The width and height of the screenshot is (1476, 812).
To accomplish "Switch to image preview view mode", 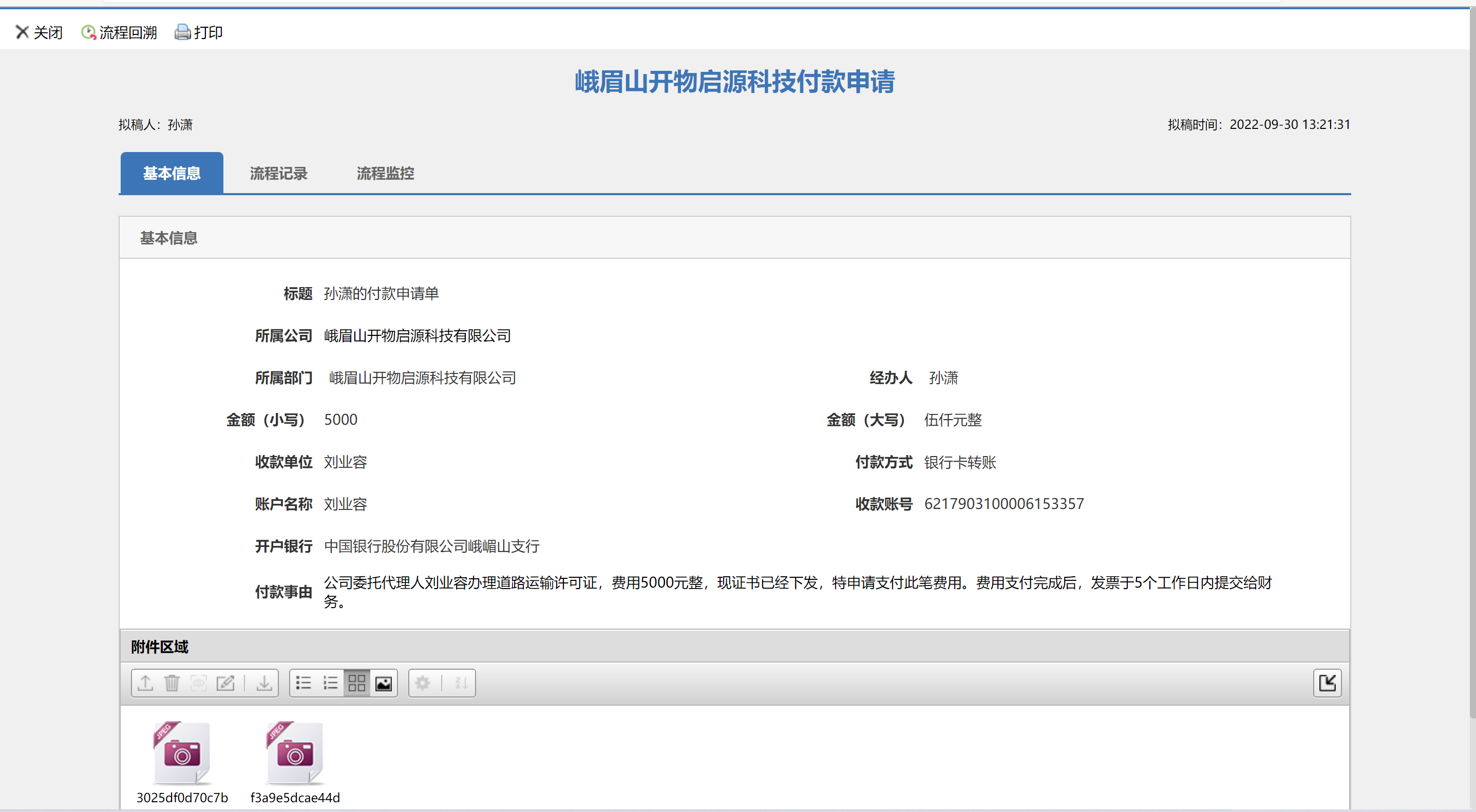I will pyautogui.click(x=383, y=683).
